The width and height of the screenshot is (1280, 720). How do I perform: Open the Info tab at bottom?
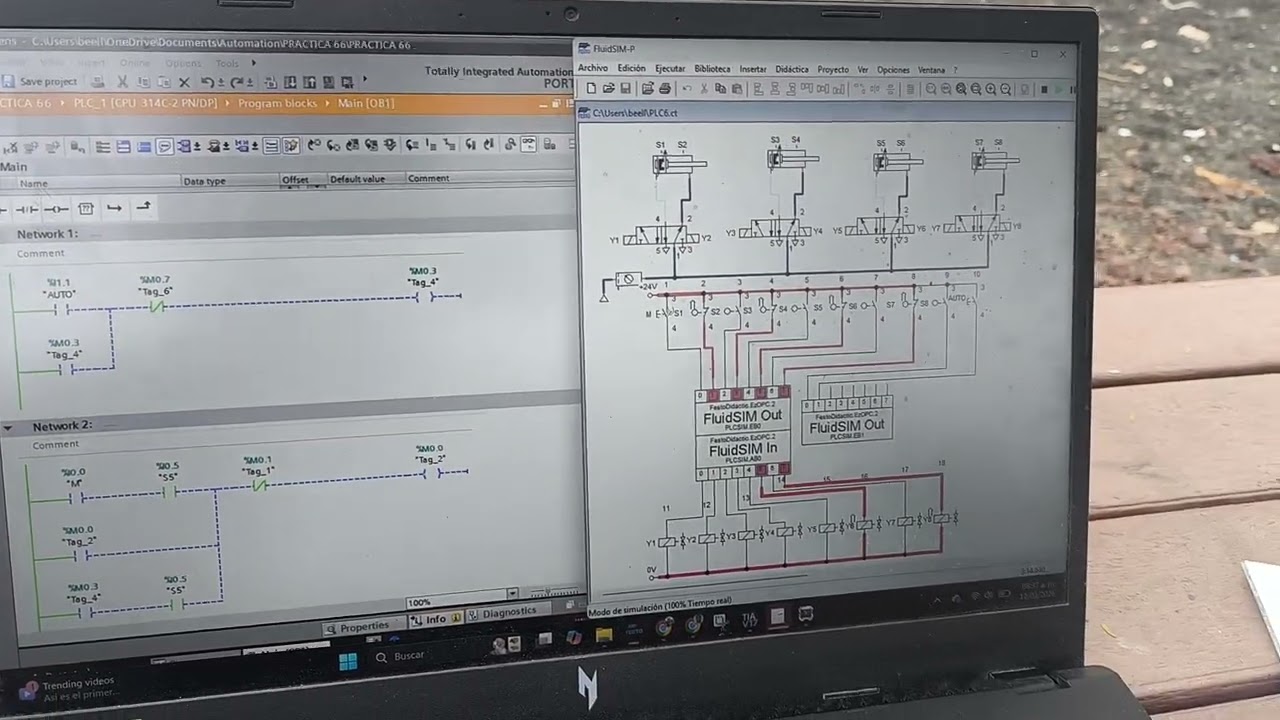pos(434,619)
